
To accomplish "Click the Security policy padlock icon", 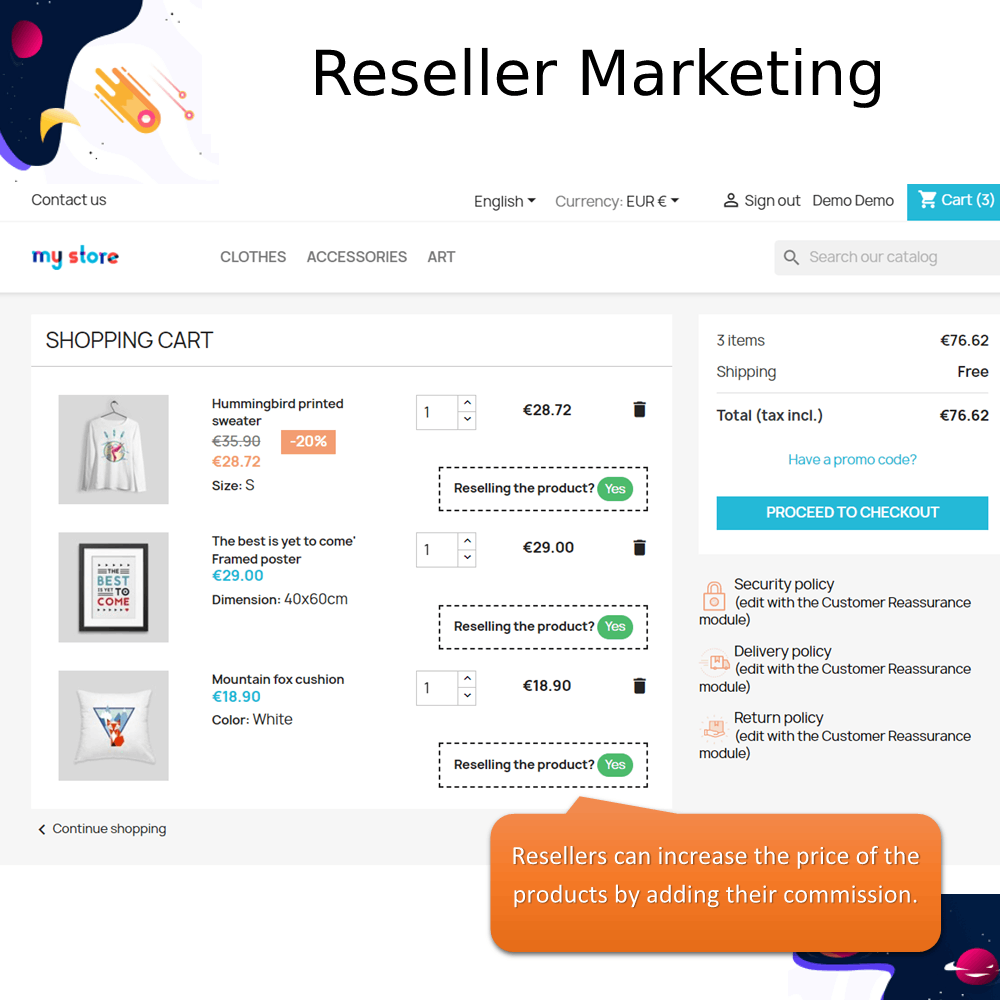I will click(x=714, y=596).
